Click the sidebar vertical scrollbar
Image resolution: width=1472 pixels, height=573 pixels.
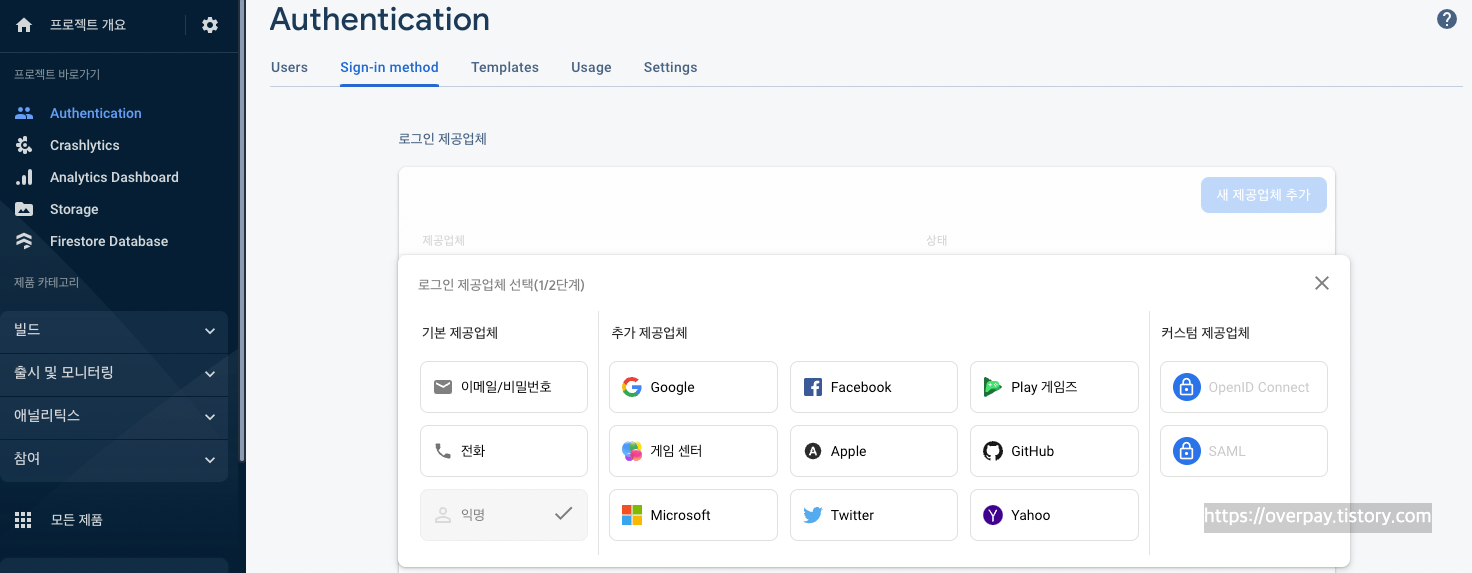click(242, 230)
